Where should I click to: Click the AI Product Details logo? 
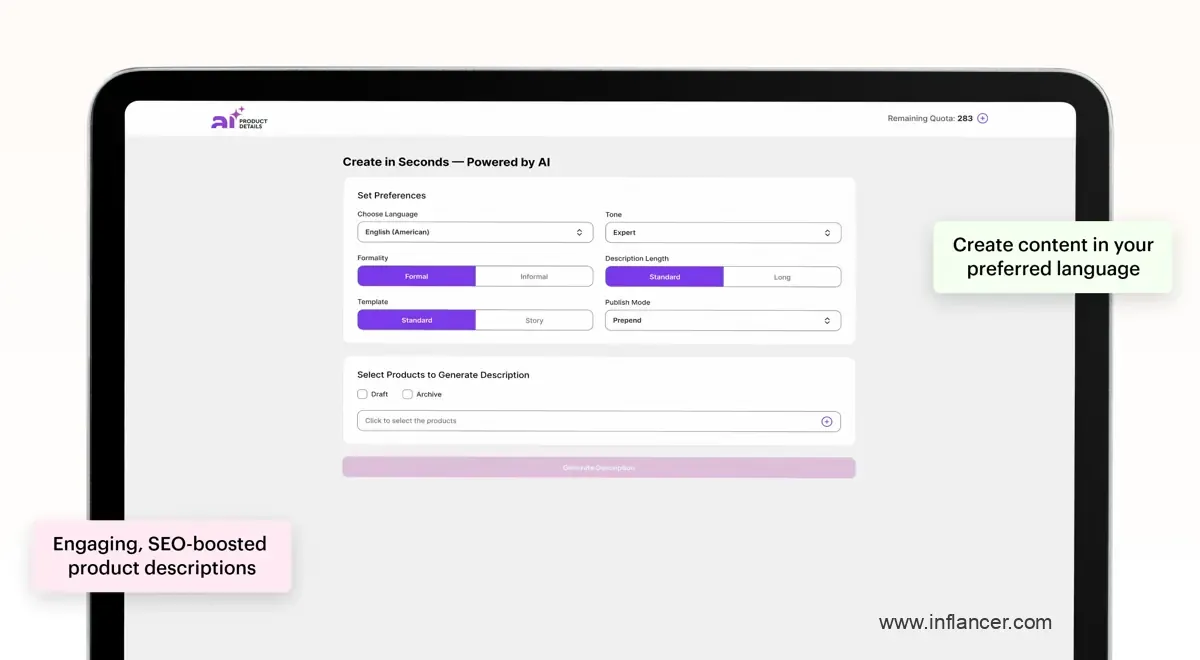[239, 119]
